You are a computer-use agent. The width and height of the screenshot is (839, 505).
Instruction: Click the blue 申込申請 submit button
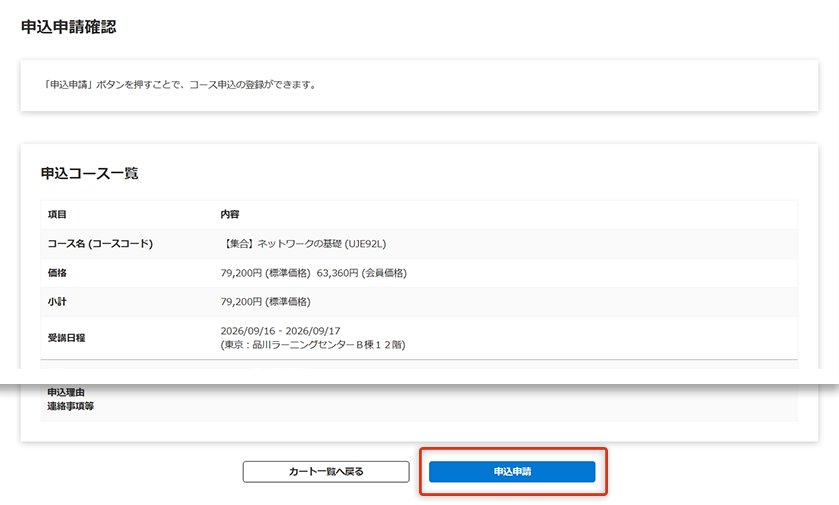[x=512, y=472]
